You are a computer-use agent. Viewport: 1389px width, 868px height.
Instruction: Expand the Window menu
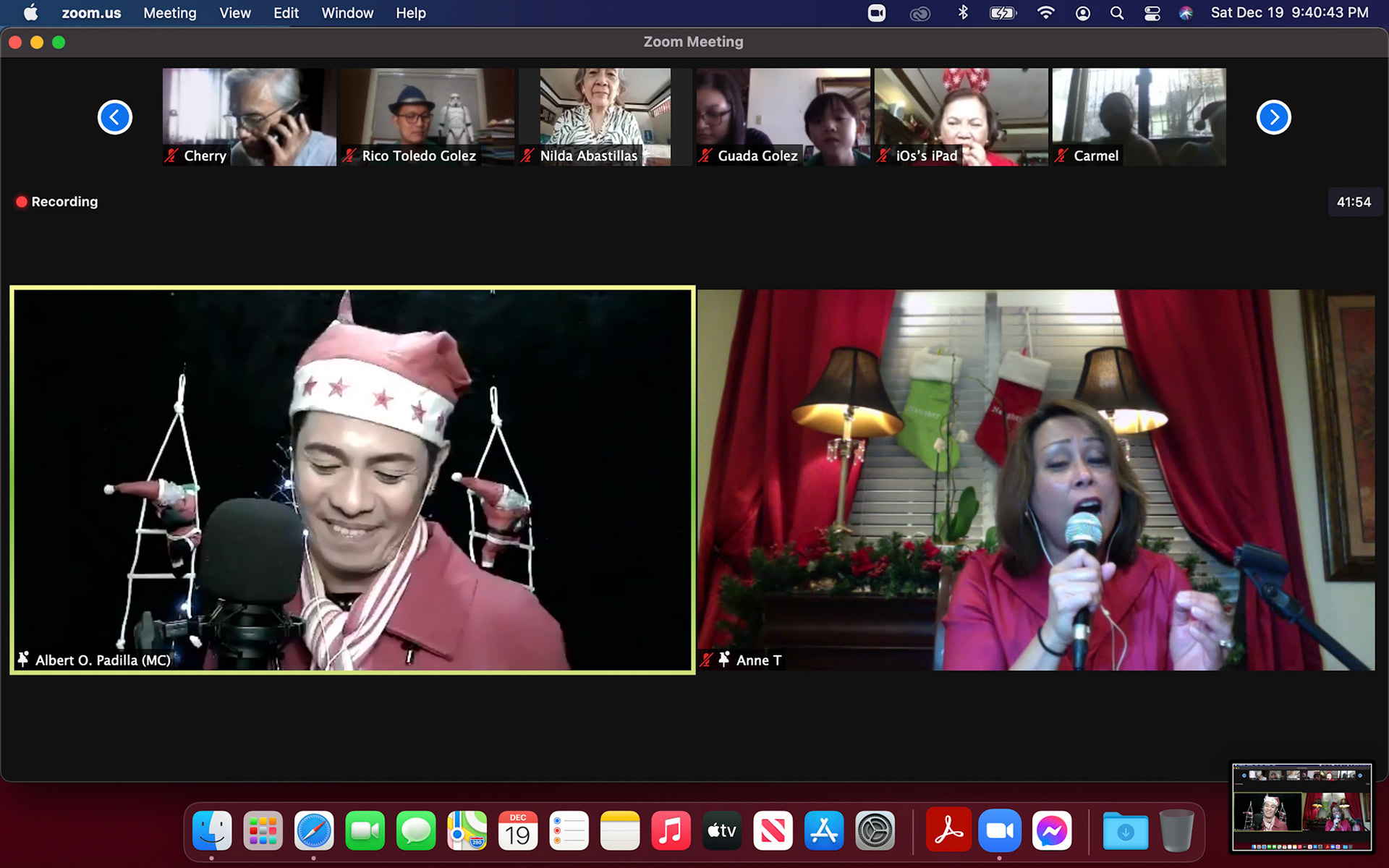click(347, 13)
